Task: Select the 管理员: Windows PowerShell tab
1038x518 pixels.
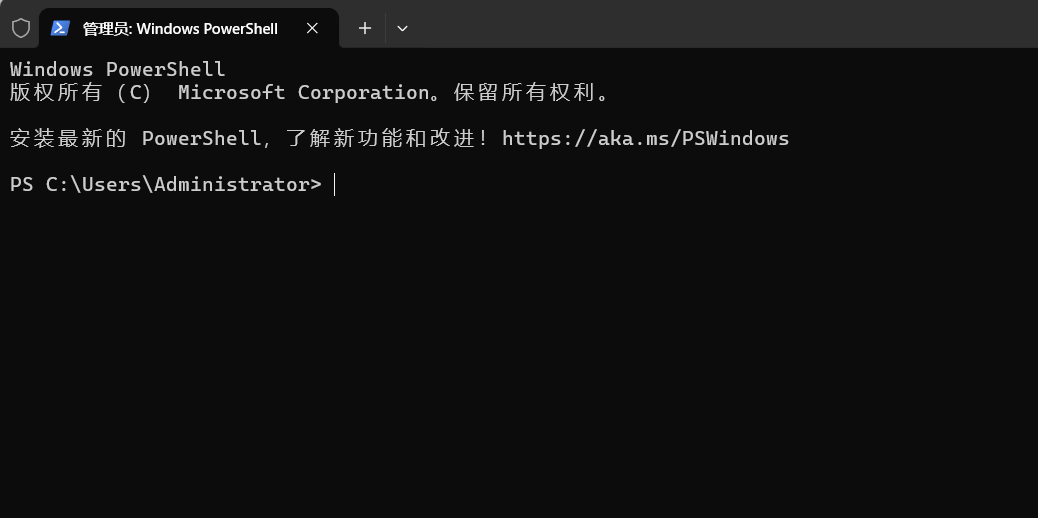Action: [180, 28]
